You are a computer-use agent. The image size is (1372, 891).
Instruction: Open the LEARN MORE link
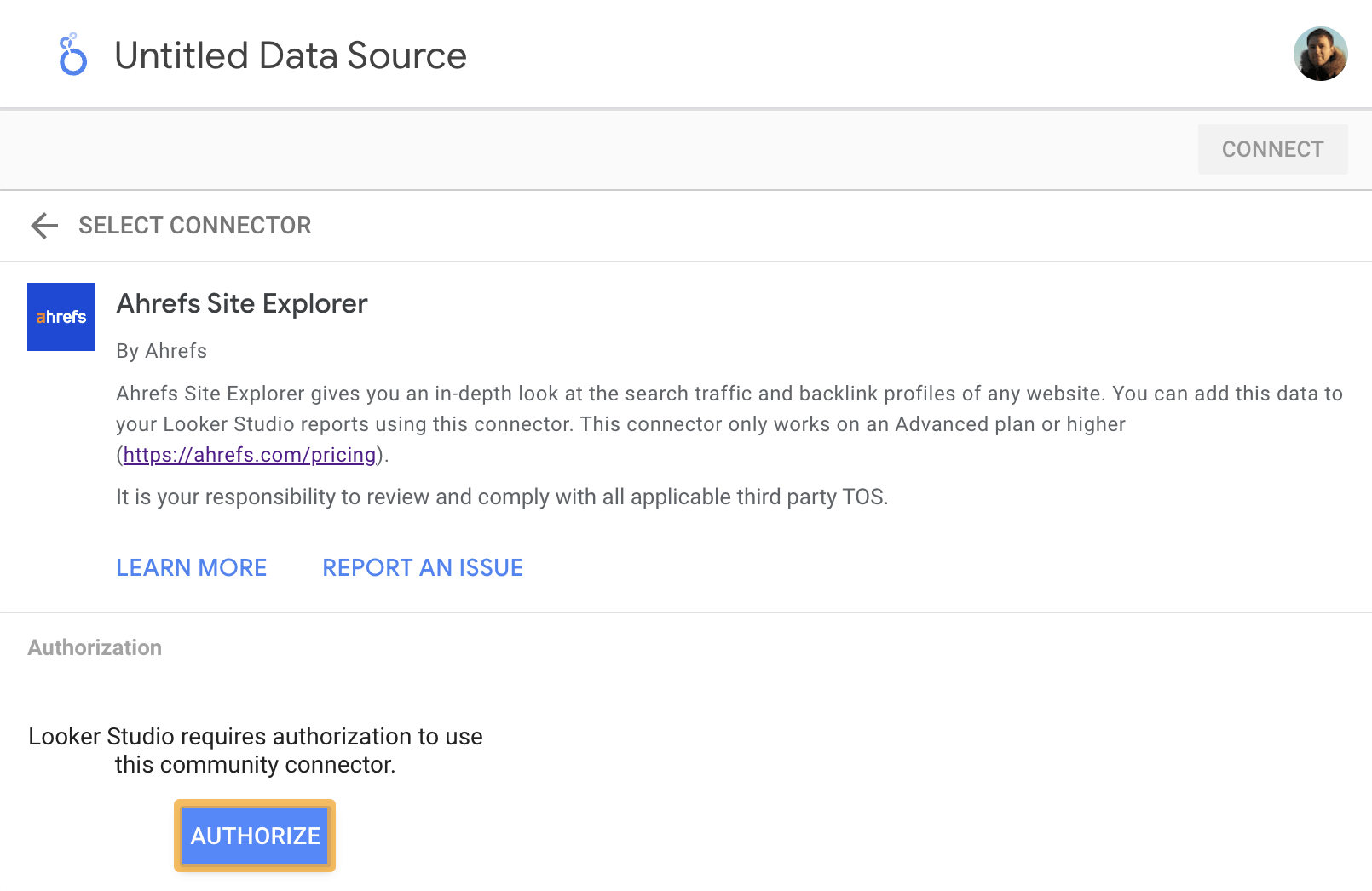(x=191, y=567)
